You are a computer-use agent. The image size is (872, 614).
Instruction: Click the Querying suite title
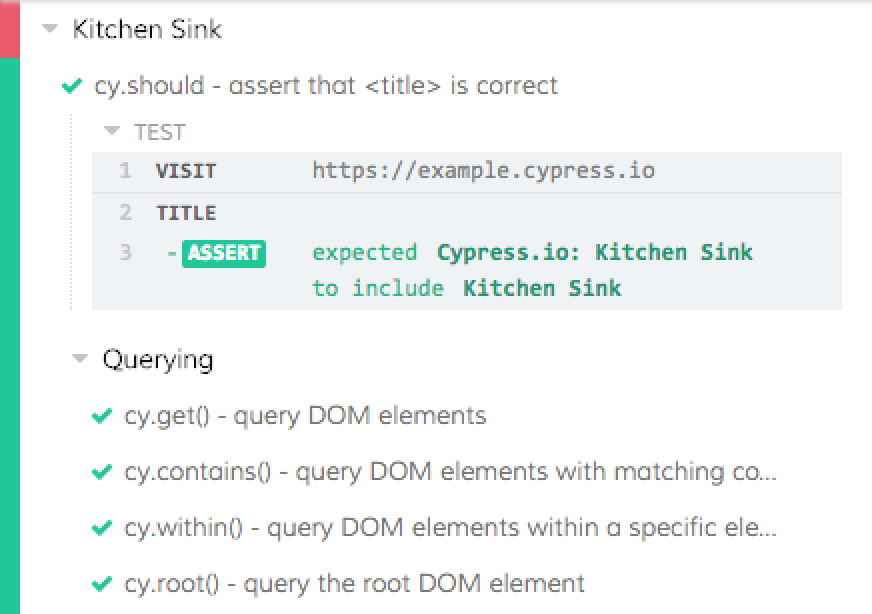(157, 360)
